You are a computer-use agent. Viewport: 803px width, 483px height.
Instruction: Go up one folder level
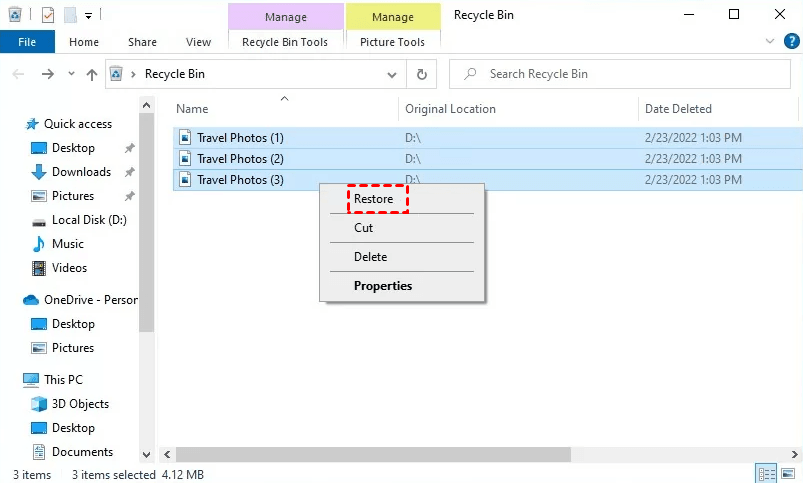tap(92, 74)
